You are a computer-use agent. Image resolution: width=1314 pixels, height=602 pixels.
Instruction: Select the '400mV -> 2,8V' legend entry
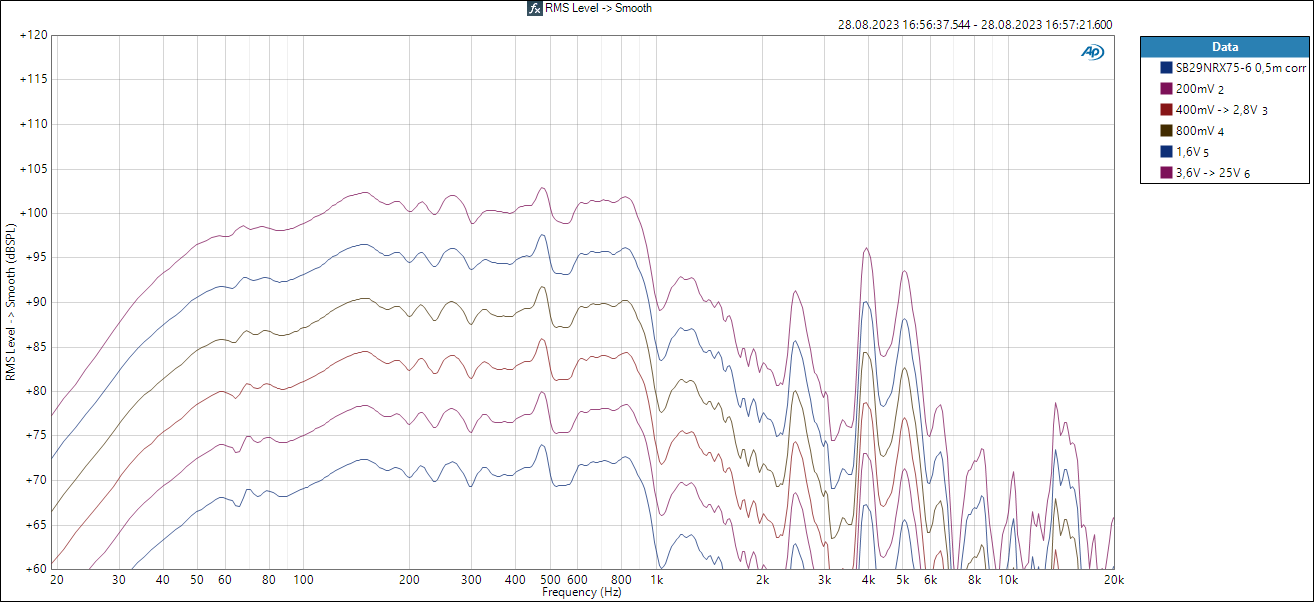pyautogui.click(x=1222, y=110)
